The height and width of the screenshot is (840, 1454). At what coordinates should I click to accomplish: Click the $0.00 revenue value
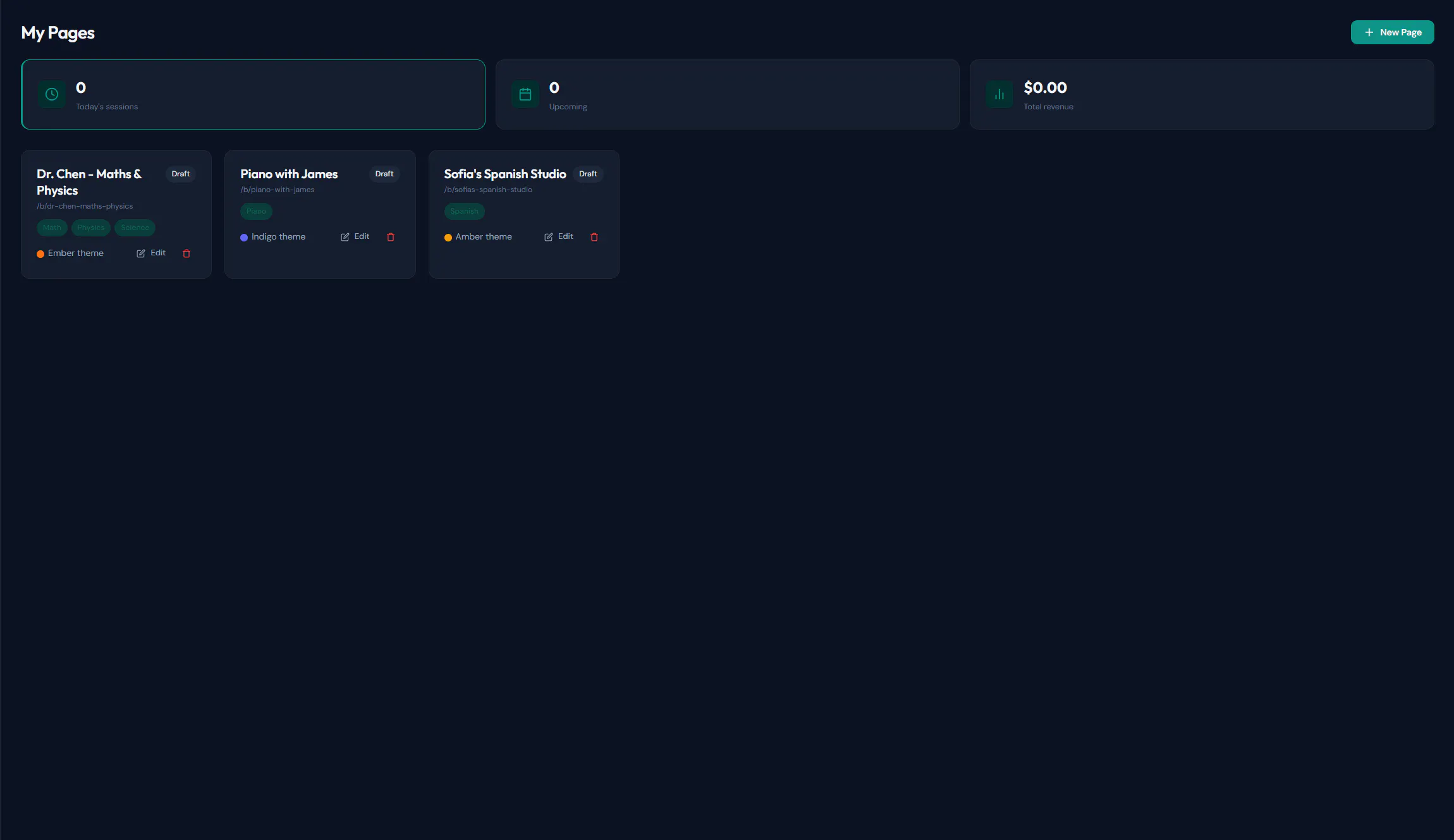click(x=1045, y=87)
